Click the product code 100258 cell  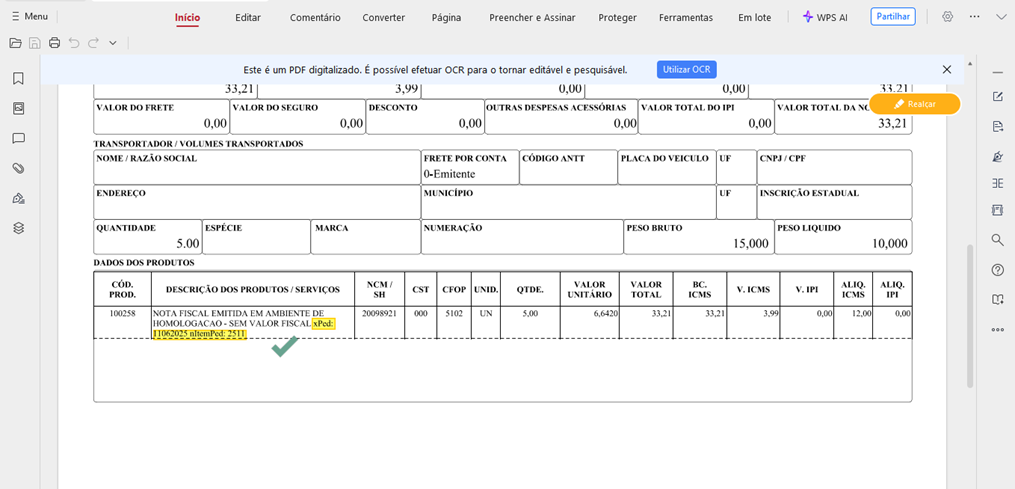point(122,313)
